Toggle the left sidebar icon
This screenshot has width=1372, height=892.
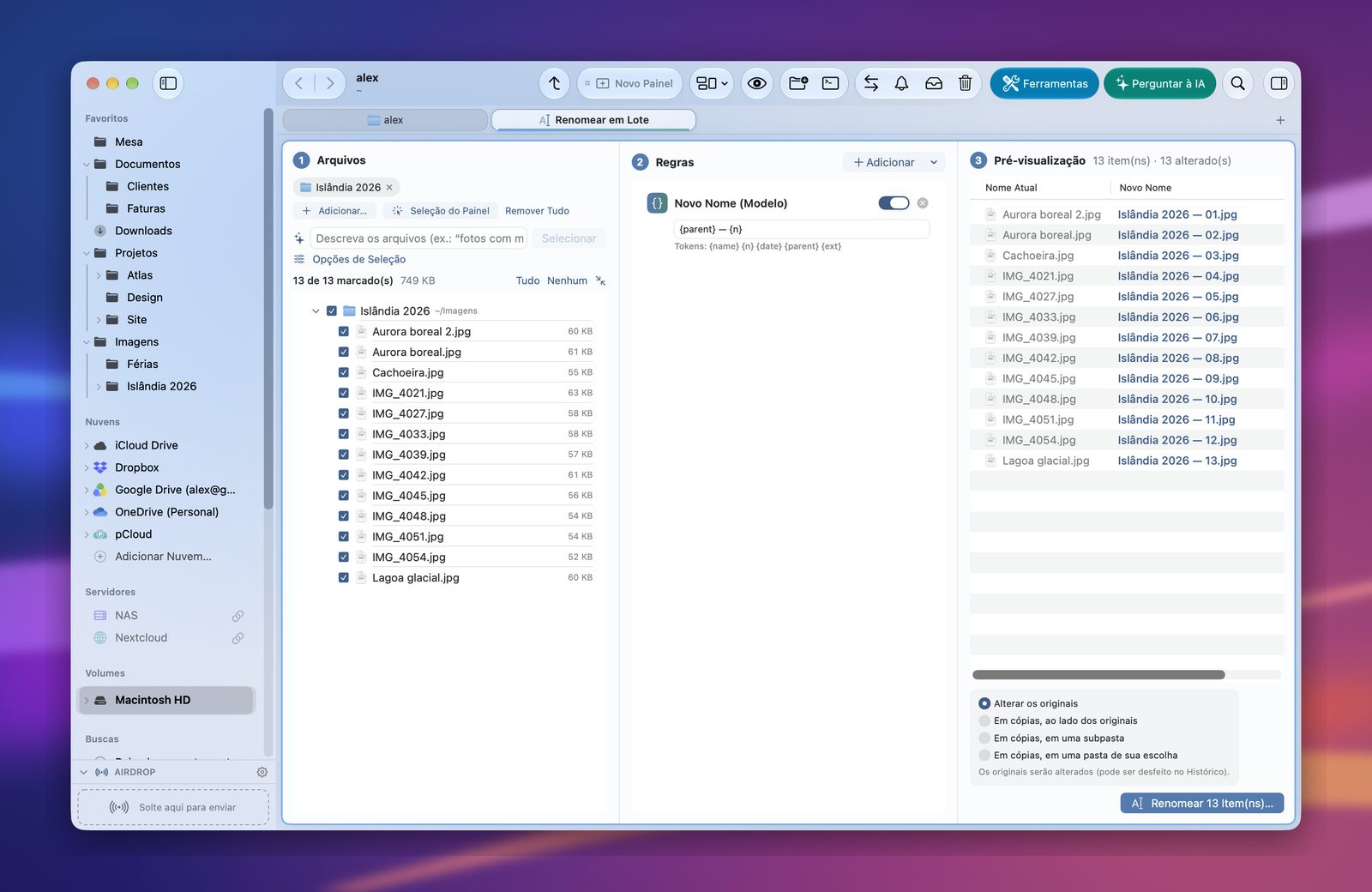click(168, 83)
